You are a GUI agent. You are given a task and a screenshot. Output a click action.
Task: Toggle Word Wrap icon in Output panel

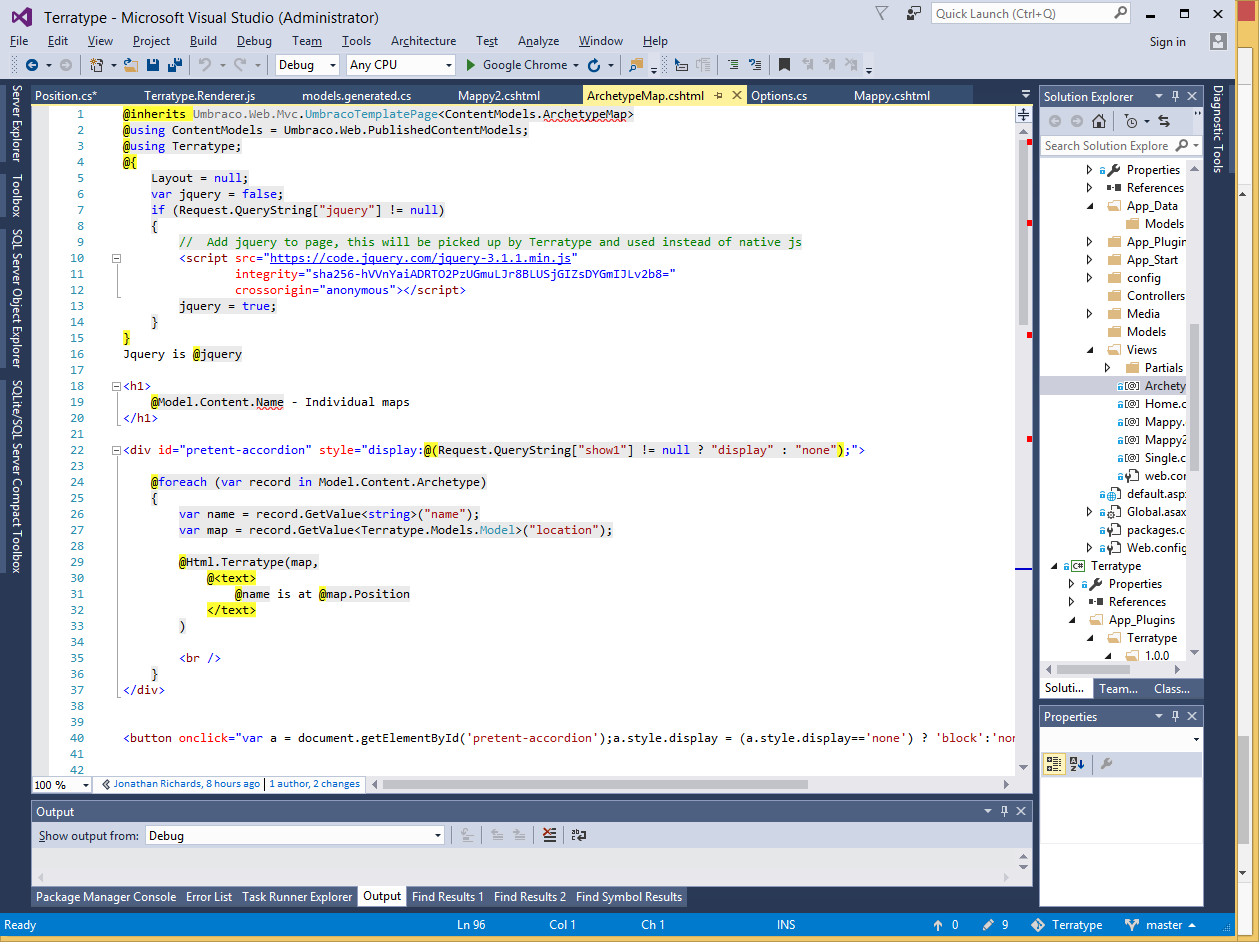tap(579, 835)
